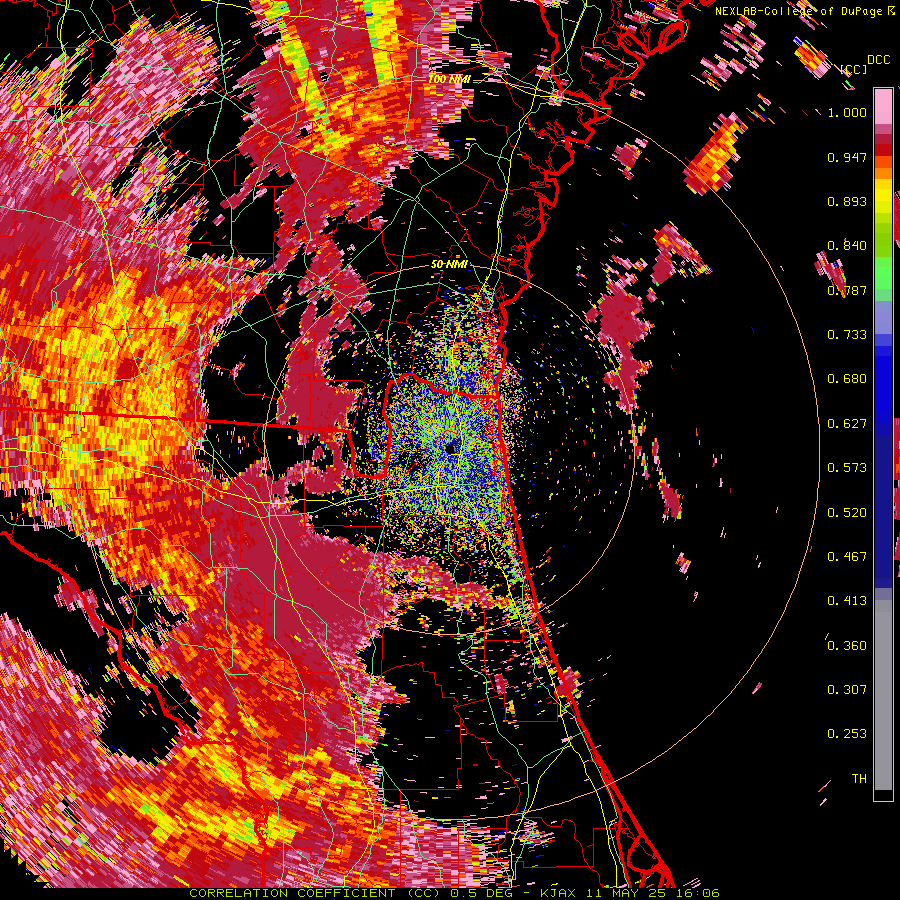900x900 pixels.
Task: Select the 0.893 scale value
Action: pyautogui.click(x=847, y=201)
